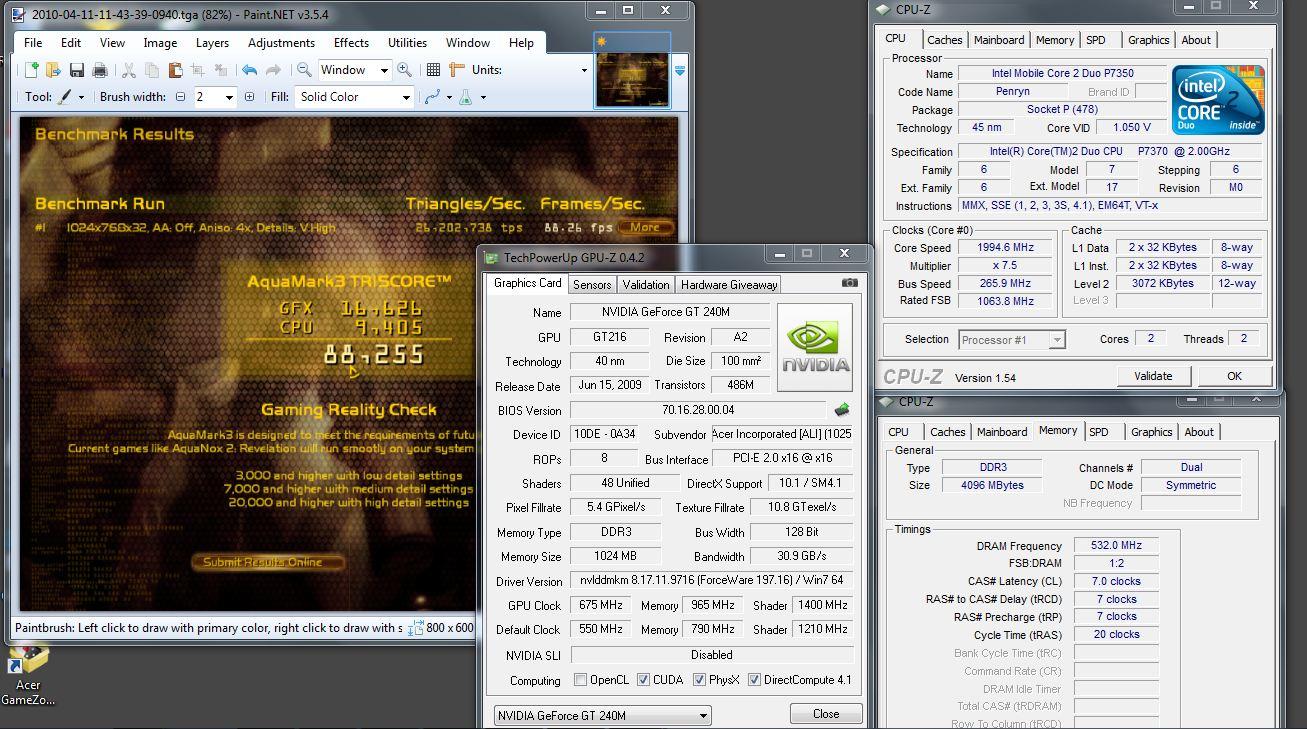Switch to the Sensors tab in GPU-Z

tap(592, 285)
